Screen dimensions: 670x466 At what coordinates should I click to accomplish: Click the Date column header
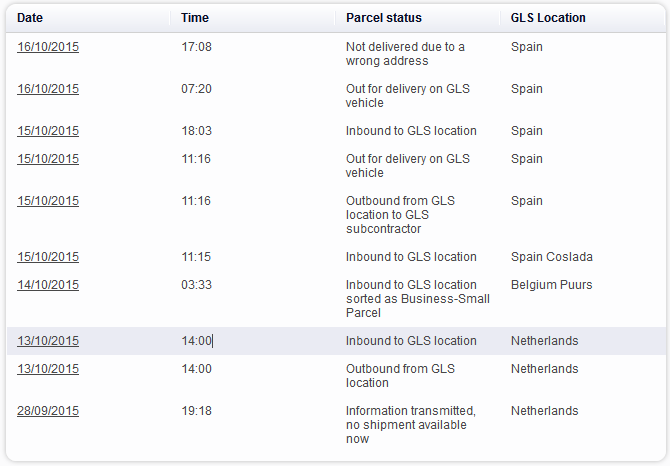tap(30, 18)
